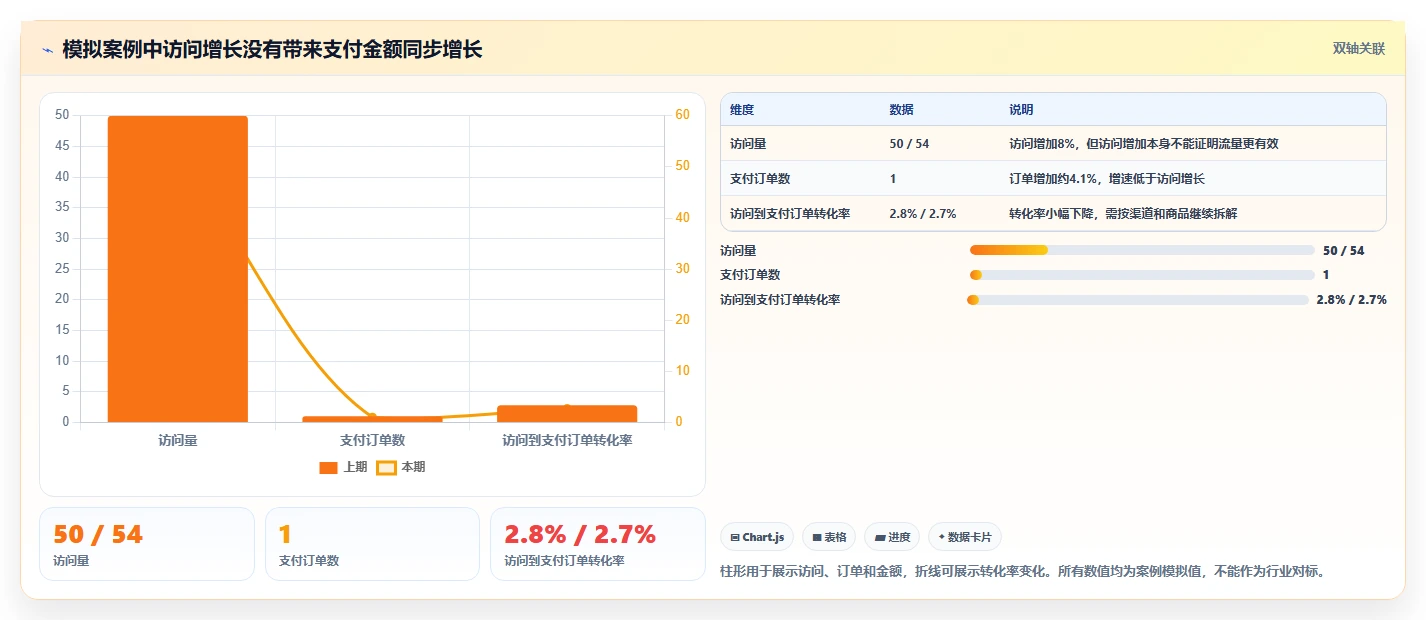
Task: Click the 访问量 progress bar
Action: (1142, 250)
